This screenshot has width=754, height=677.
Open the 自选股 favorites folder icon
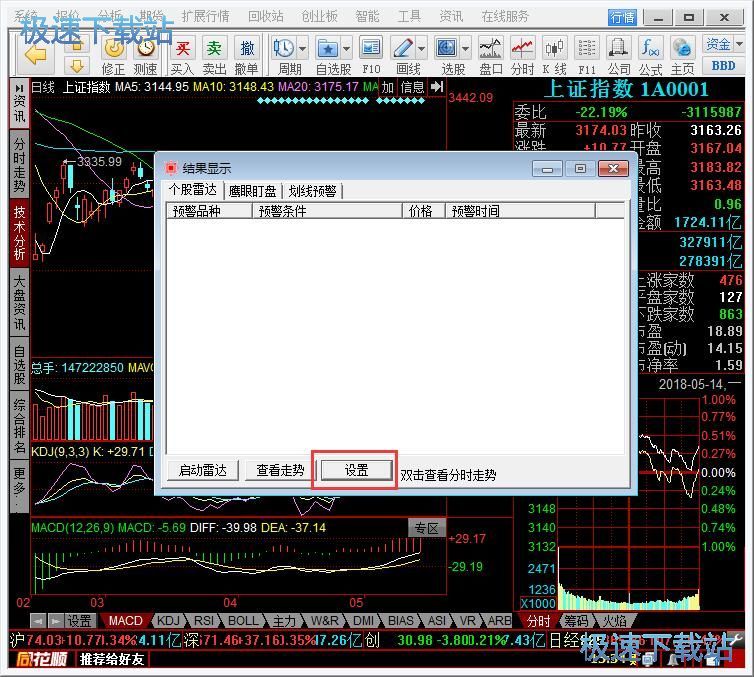pyautogui.click(x=327, y=49)
